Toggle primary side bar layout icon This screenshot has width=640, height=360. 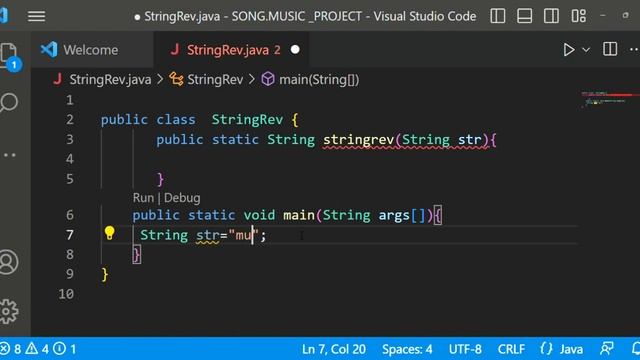pos(498,16)
